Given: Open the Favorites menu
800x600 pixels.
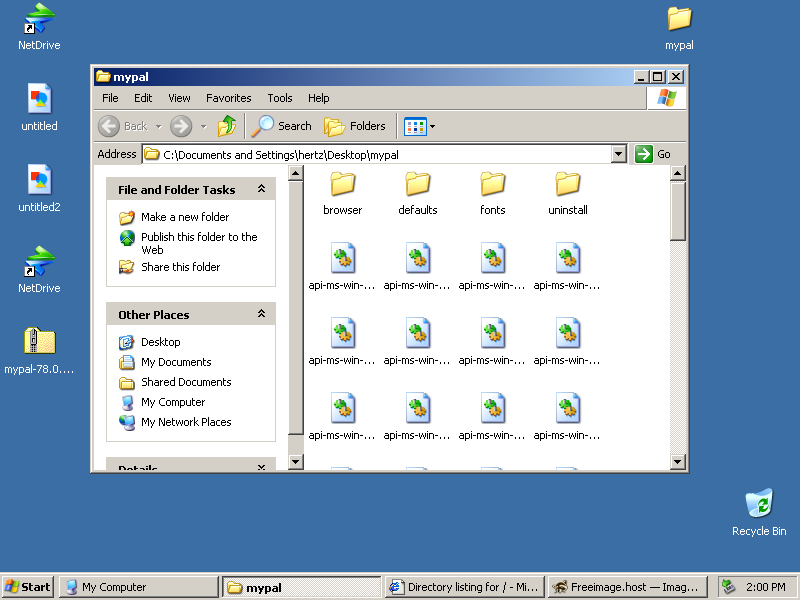Looking at the screenshot, I should pos(229,98).
